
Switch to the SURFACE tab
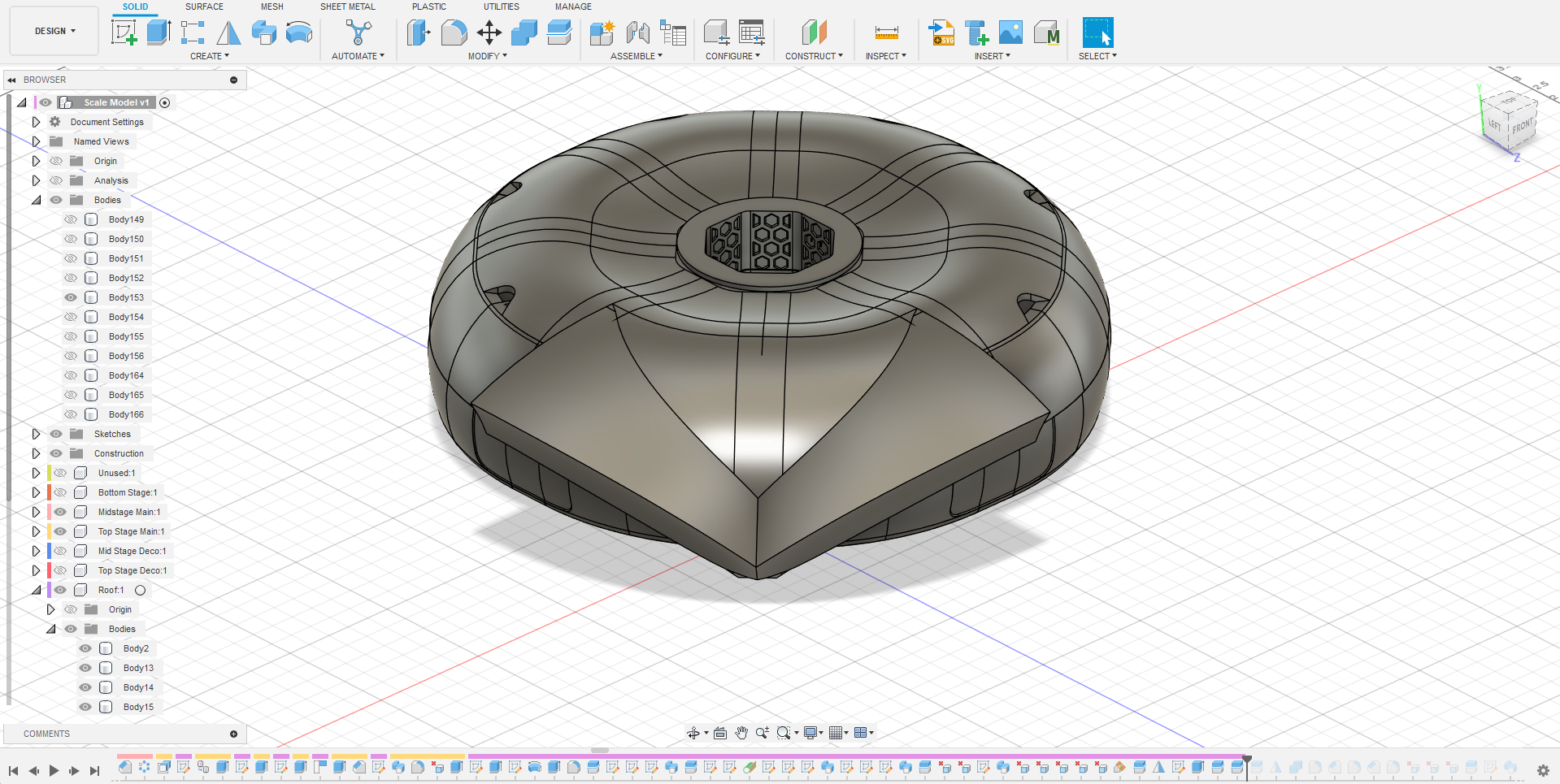click(204, 6)
